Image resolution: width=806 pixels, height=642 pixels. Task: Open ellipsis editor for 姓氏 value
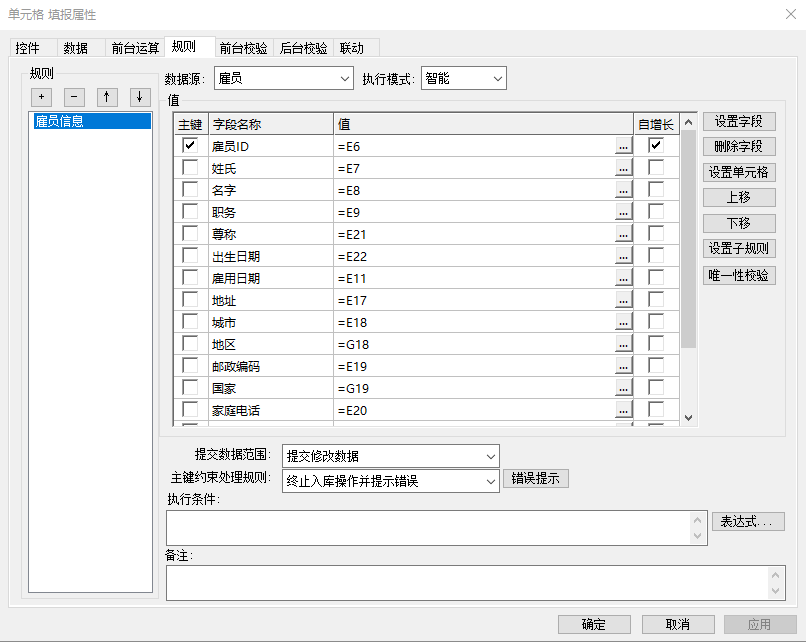coord(623,168)
